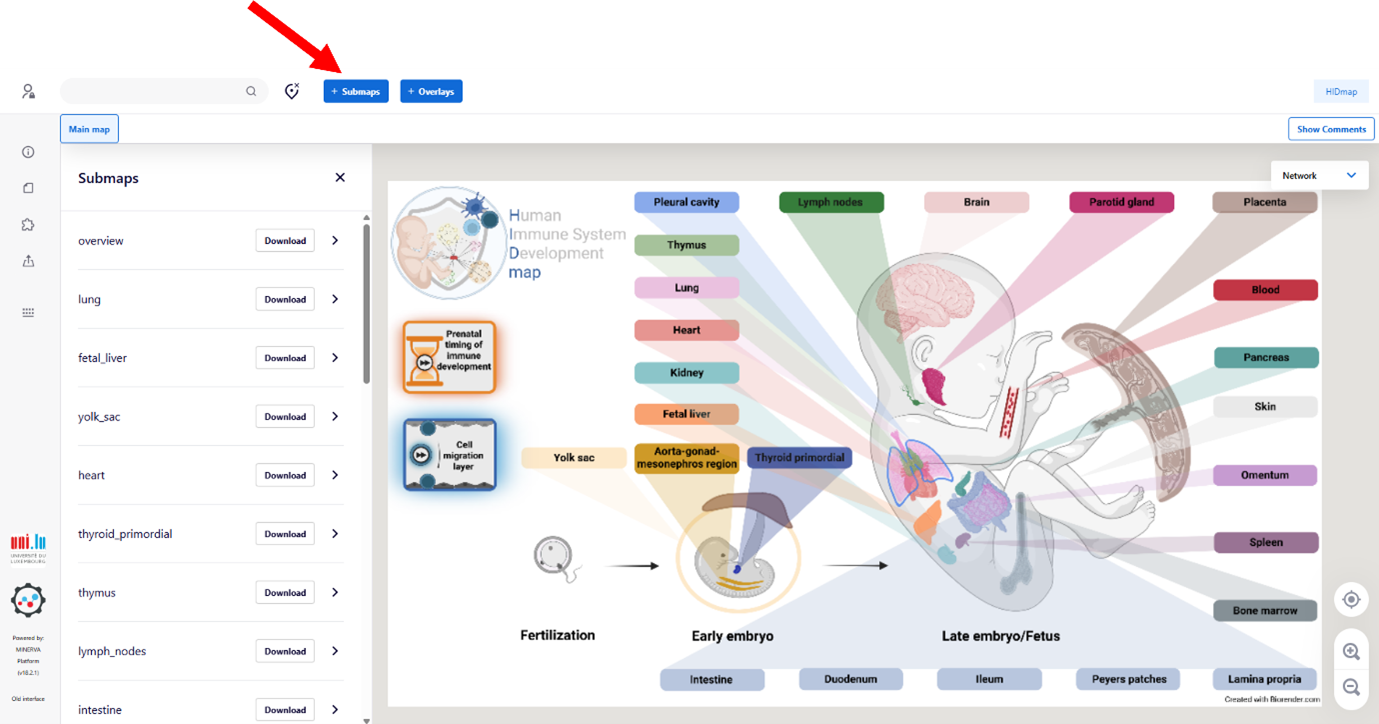Open the plugins puzzle icon
The height and width of the screenshot is (724, 1379).
click(28, 225)
